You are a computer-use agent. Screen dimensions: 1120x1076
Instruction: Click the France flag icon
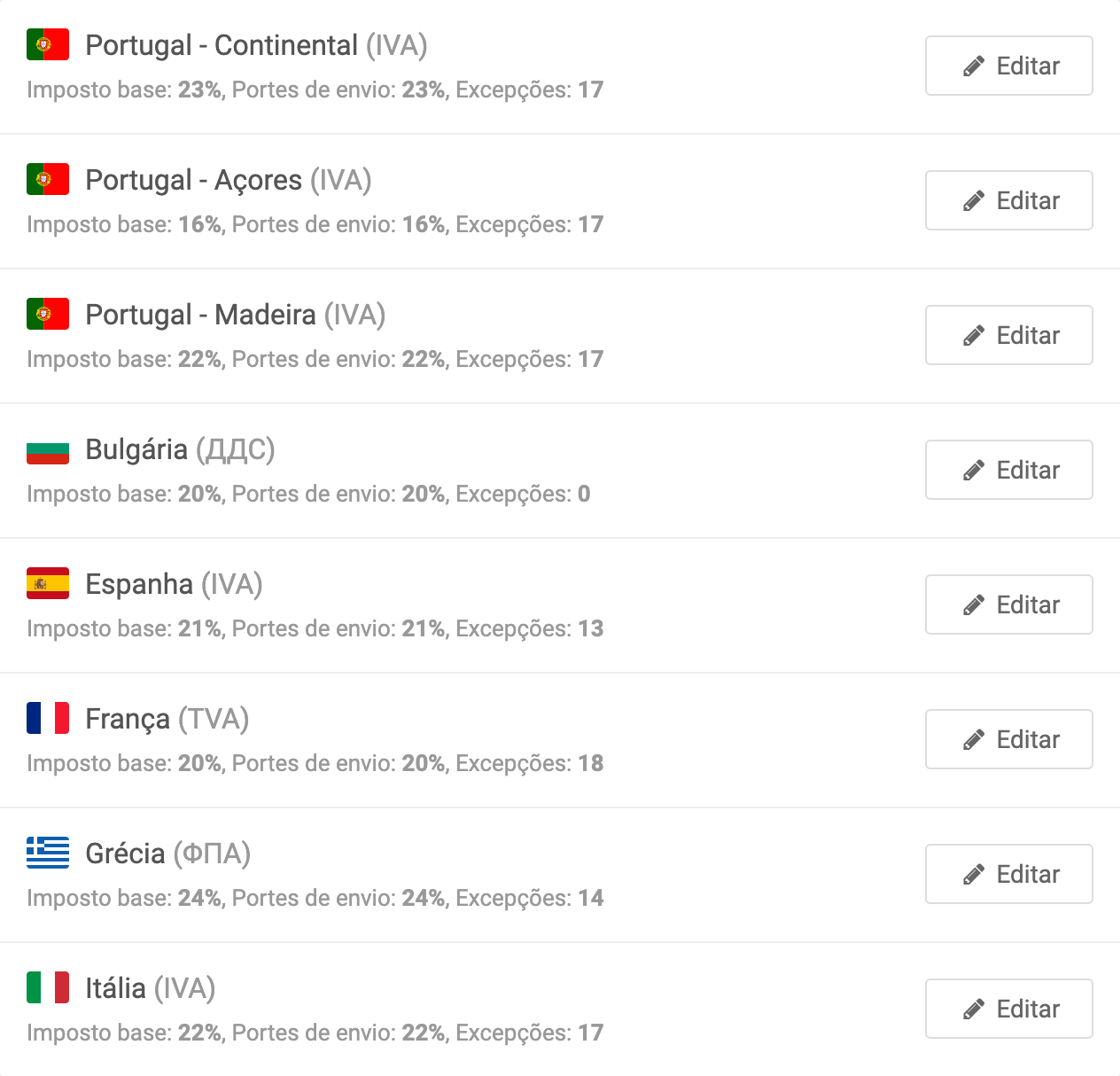[48, 718]
